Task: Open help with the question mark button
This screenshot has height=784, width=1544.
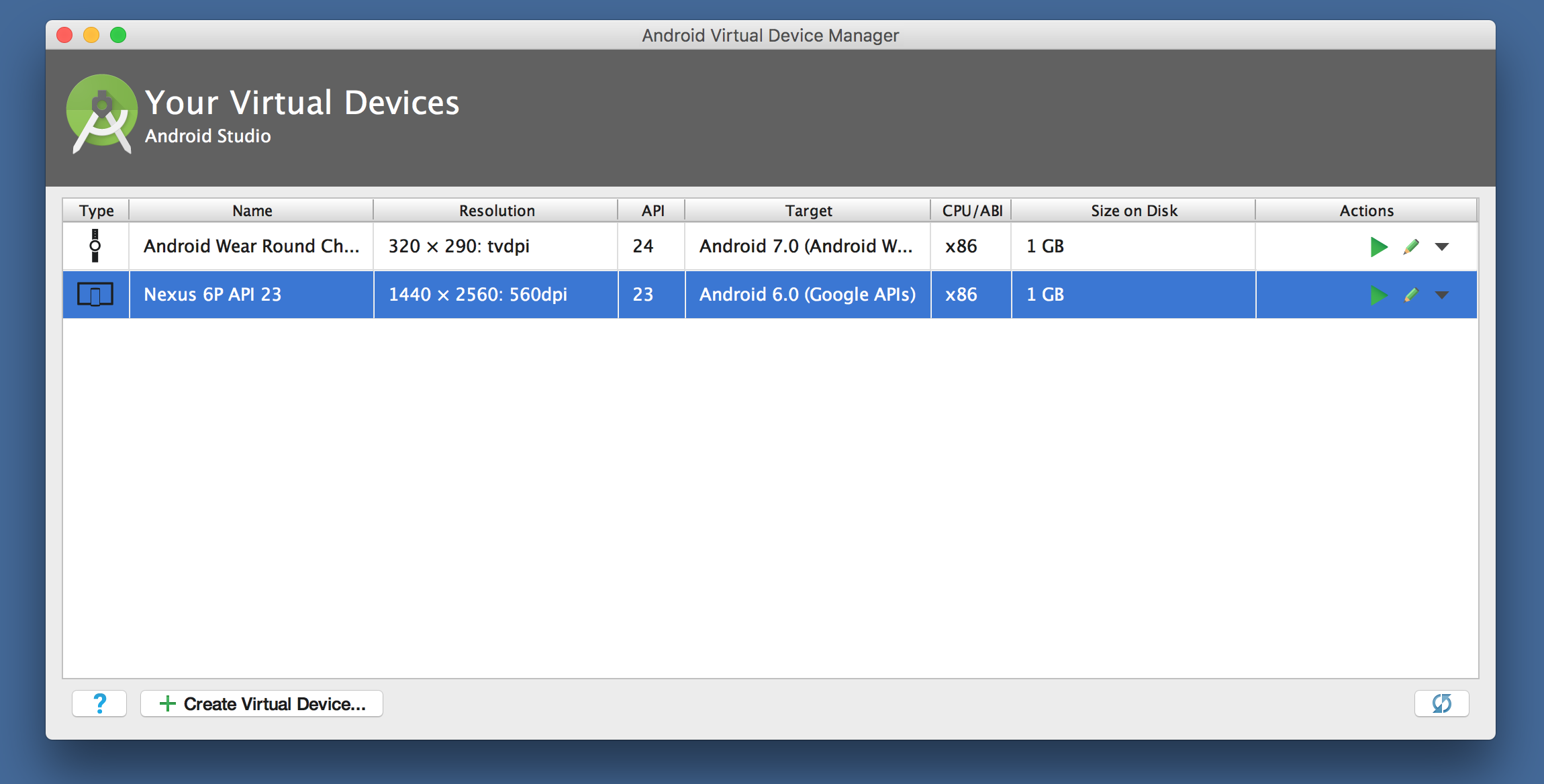Action: point(99,703)
